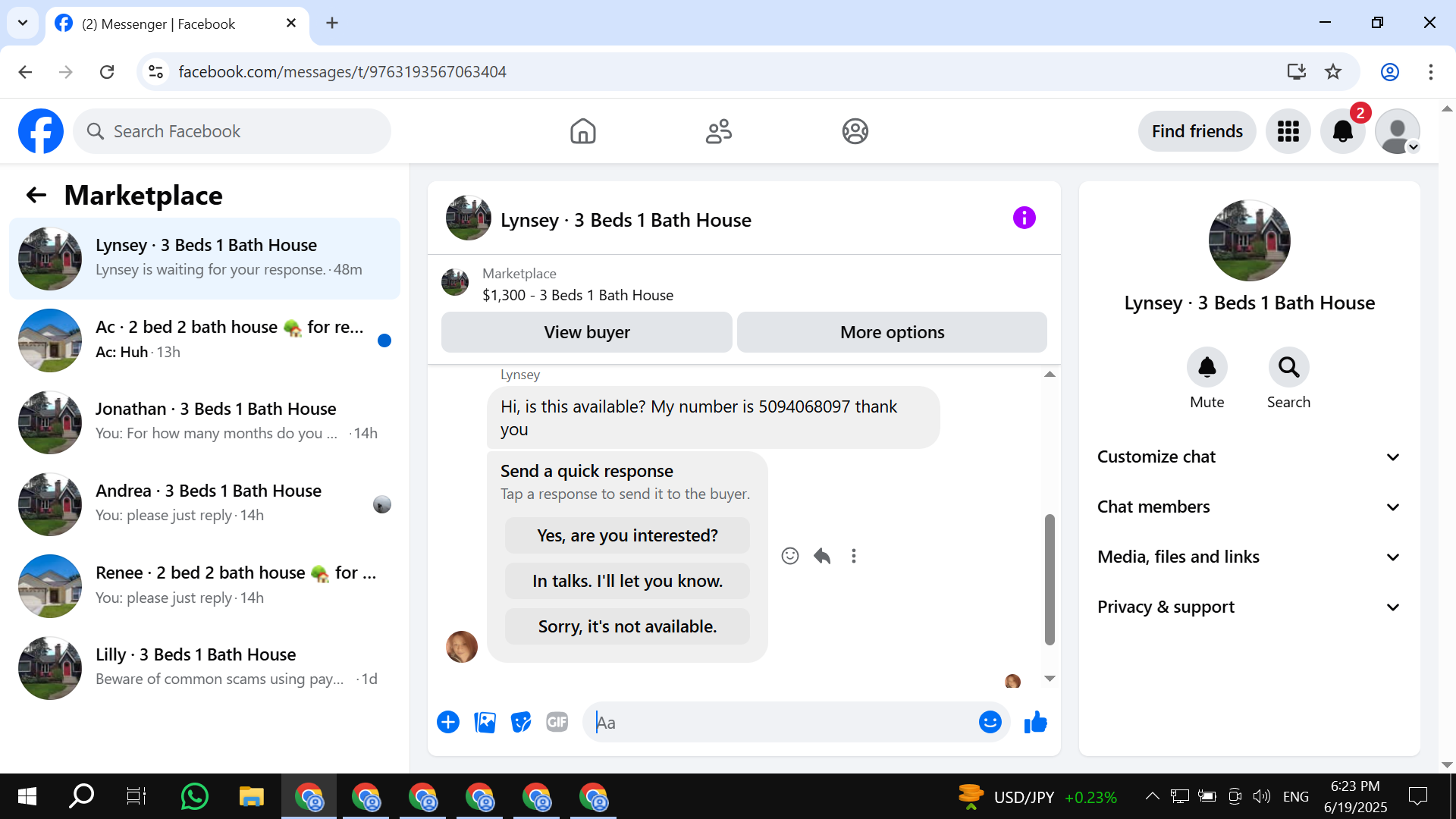Click Lynsey's avatar beside the quick response
Screen dimensions: 1456x819
point(461,647)
